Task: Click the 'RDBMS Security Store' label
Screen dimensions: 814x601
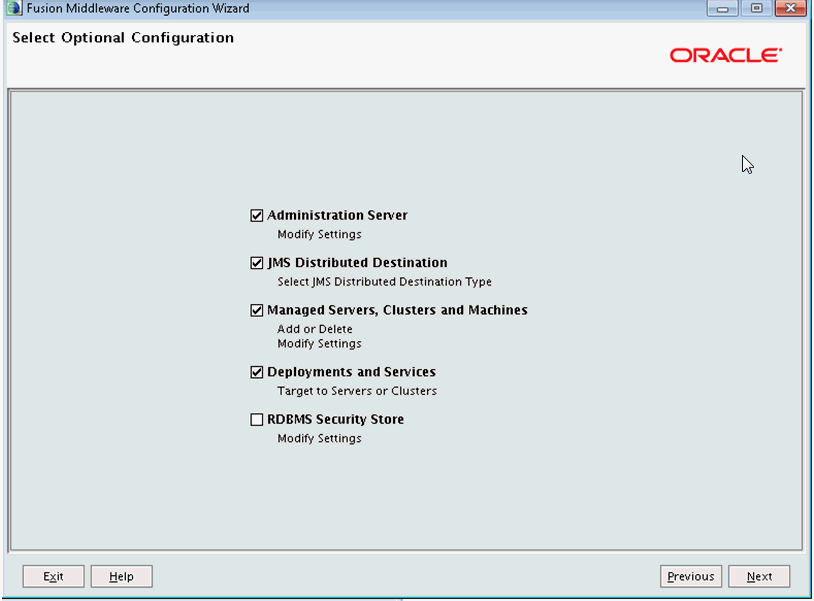Action: [x=335, y=419]
